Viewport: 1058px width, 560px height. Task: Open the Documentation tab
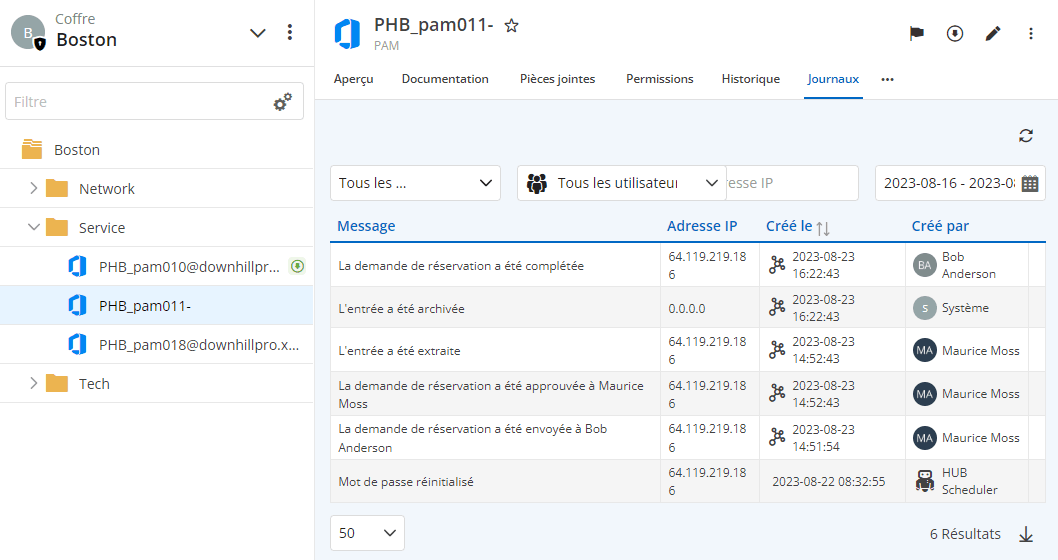[x=445, y=79]
